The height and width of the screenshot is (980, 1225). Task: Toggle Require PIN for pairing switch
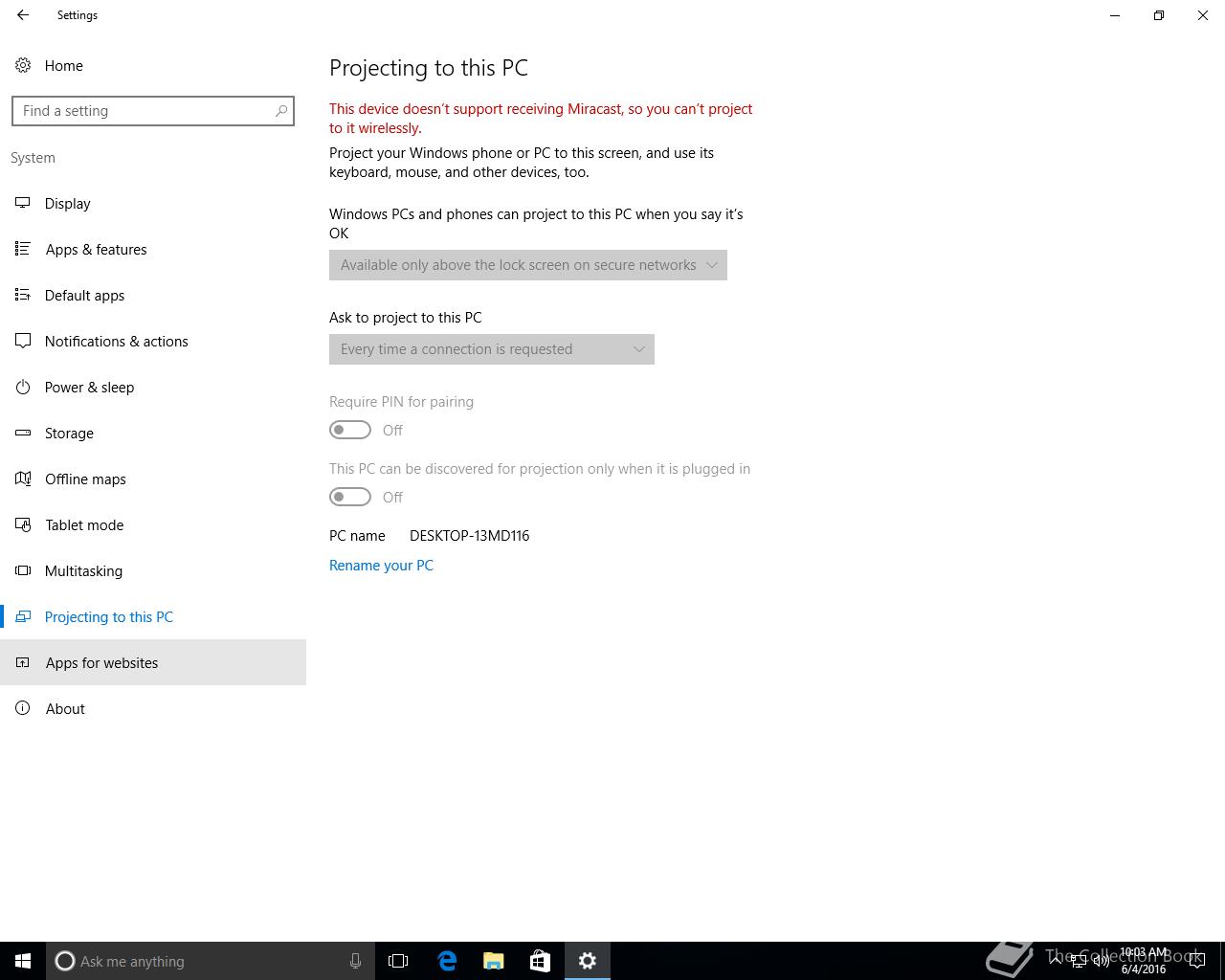[x=350, y=430]
